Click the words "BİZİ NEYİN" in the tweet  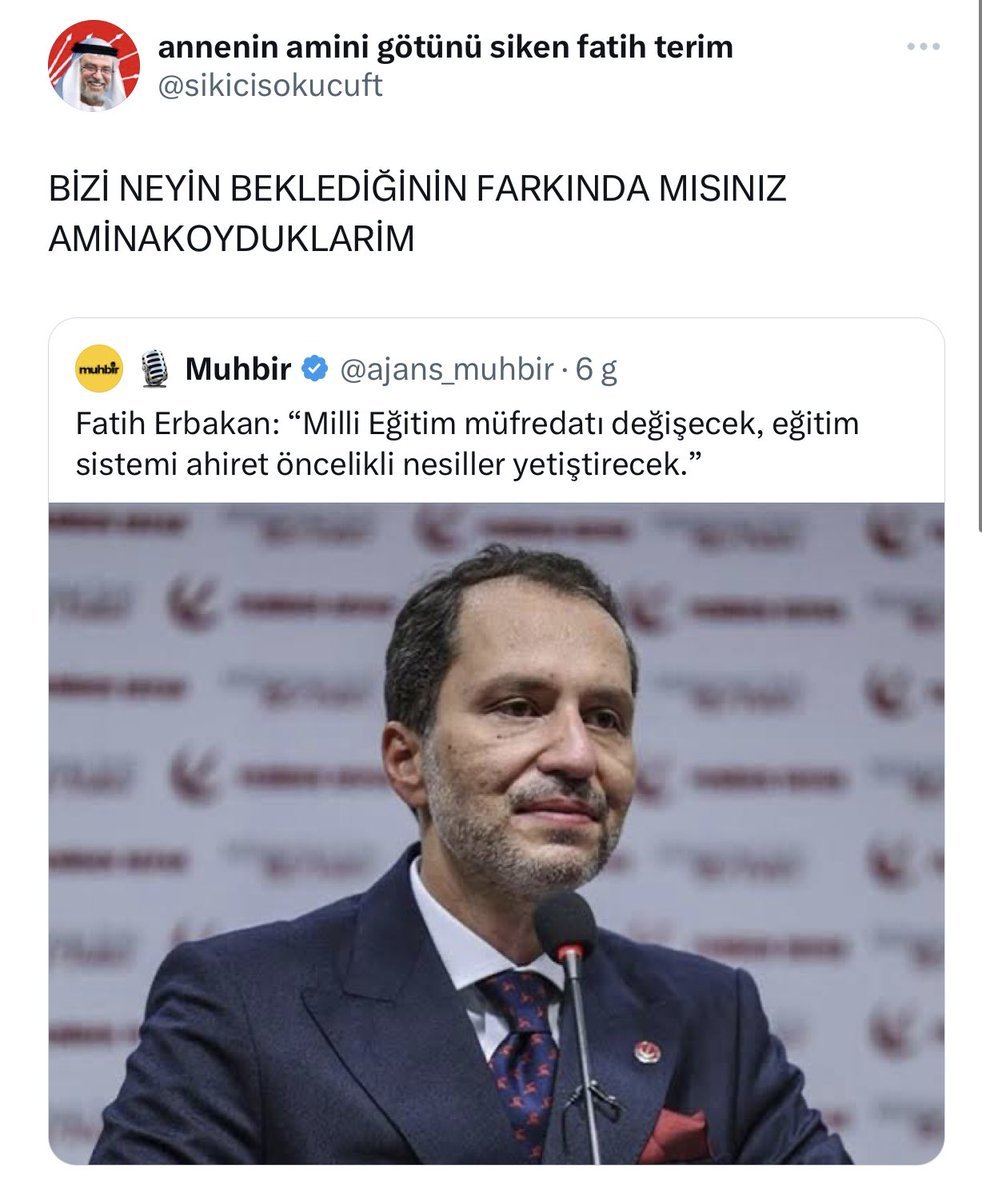click(136, 190)
